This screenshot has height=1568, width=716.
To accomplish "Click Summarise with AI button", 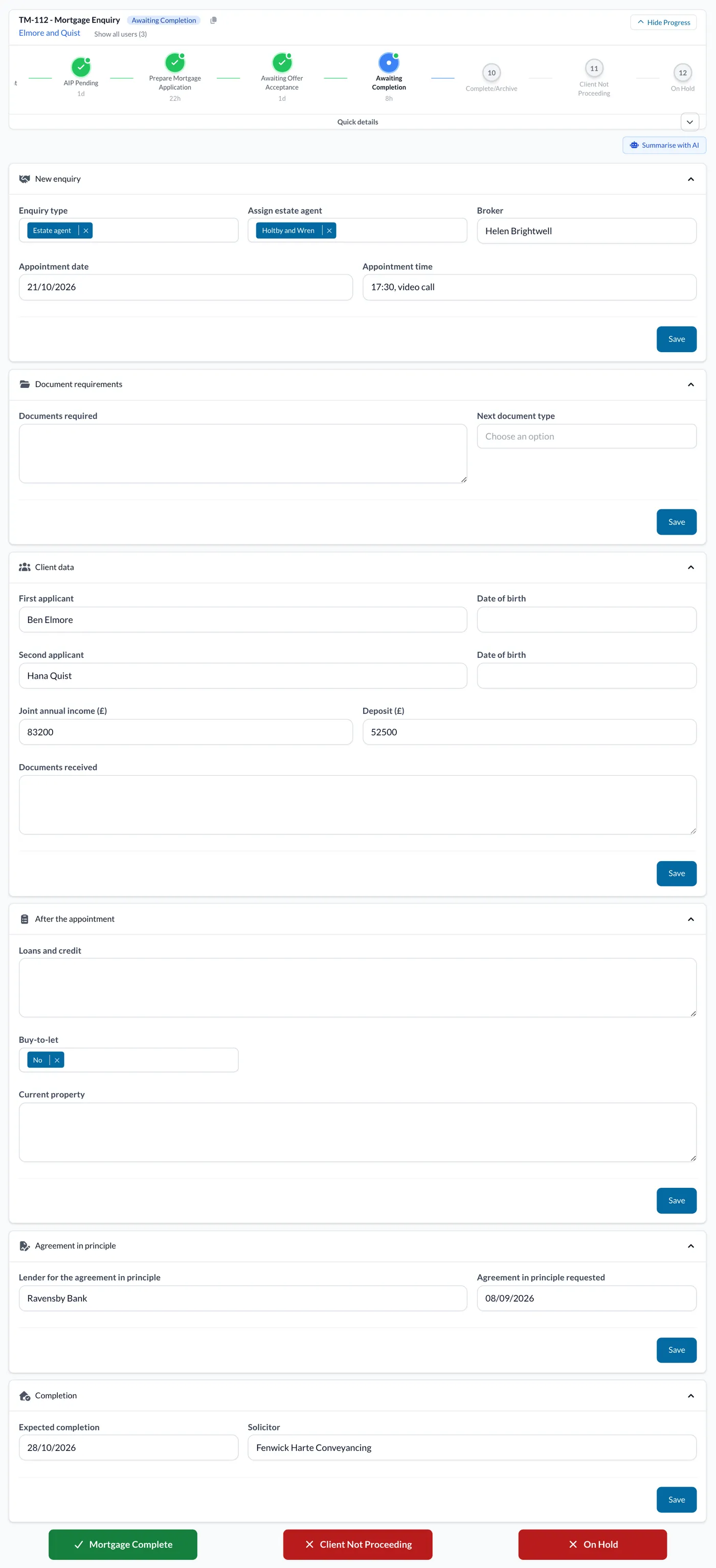I will tap(664, 145).
